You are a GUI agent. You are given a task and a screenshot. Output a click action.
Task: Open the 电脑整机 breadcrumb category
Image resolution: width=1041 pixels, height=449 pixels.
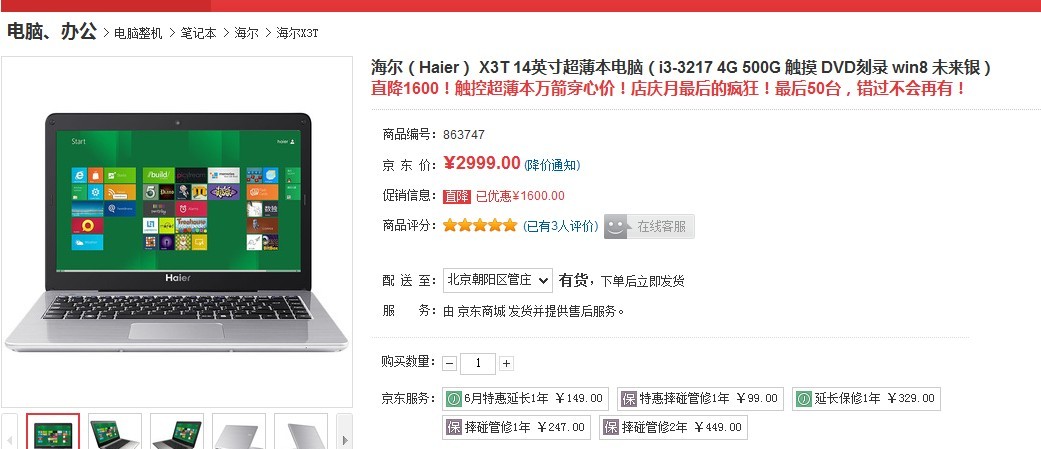(x=138, y=33)
